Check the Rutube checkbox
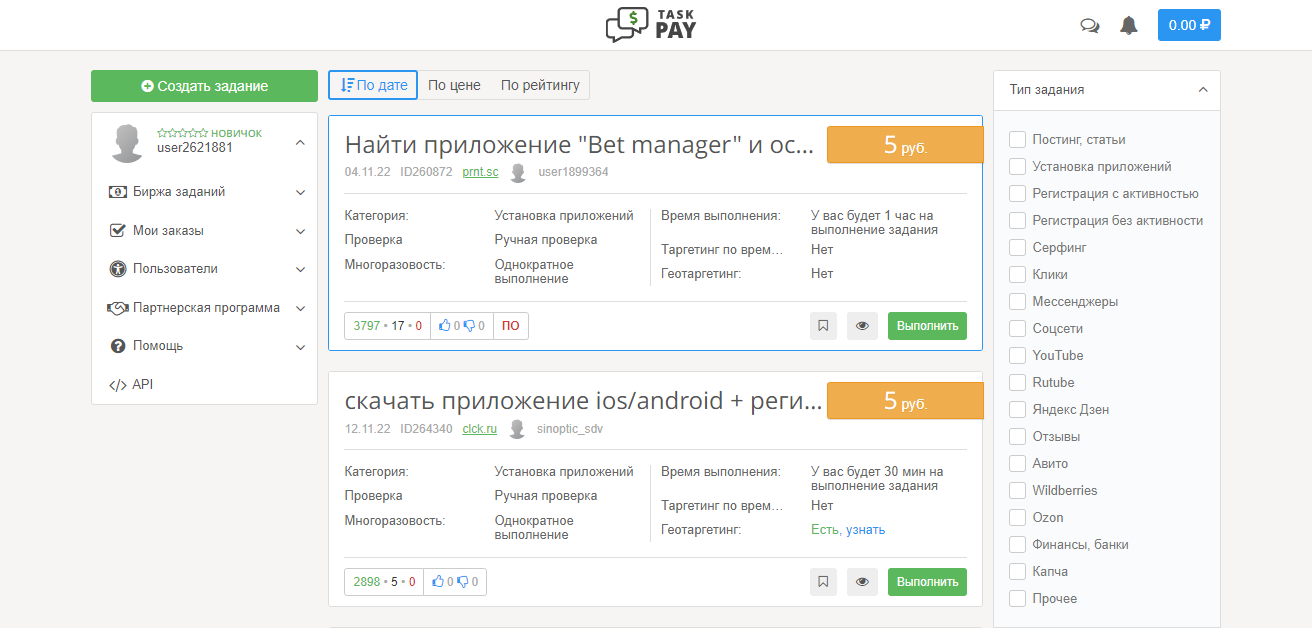The width and height of the screenshot is (1312, 628). point(1017,382)
